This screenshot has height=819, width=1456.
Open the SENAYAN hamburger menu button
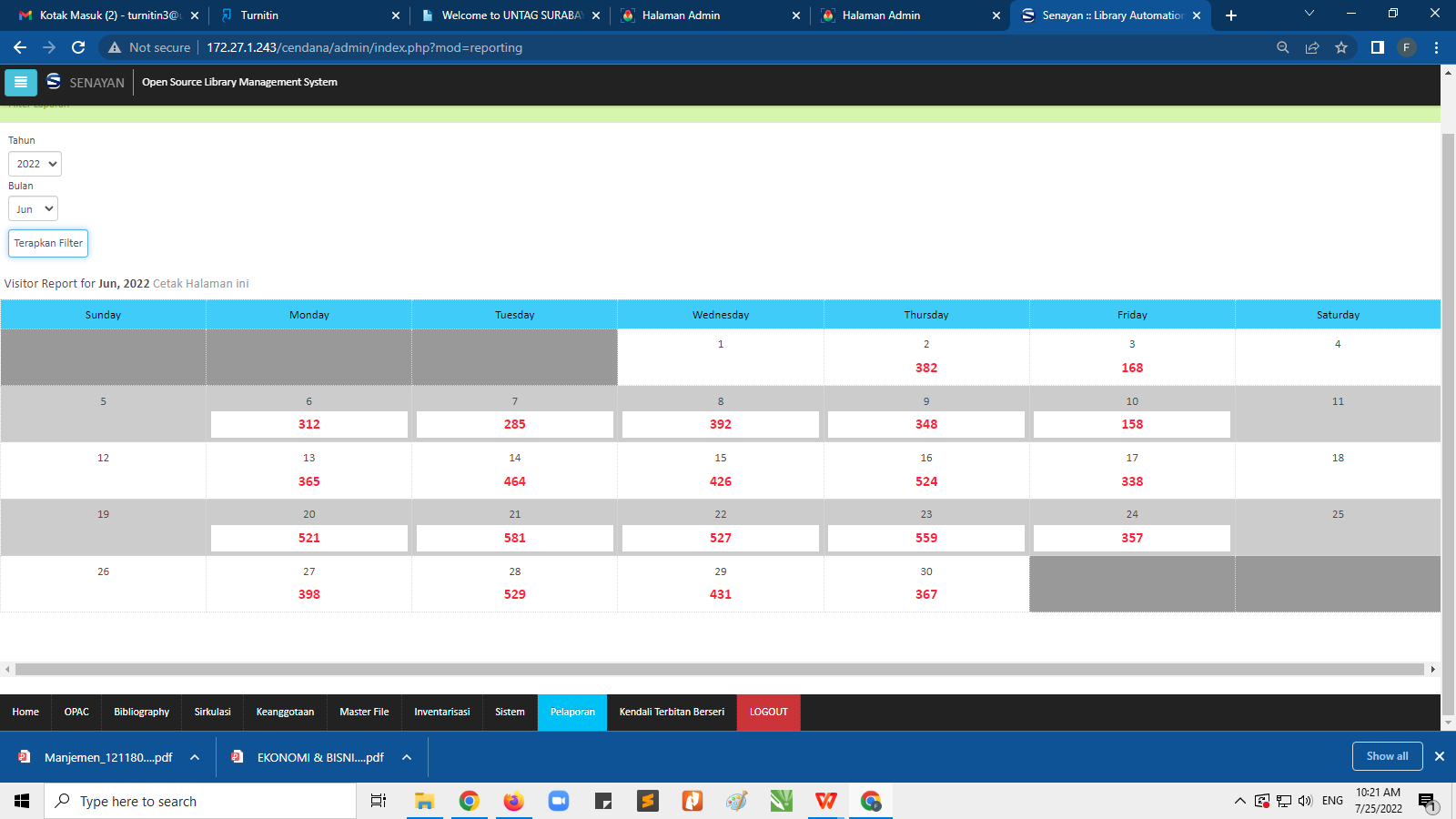pos(21,82)
